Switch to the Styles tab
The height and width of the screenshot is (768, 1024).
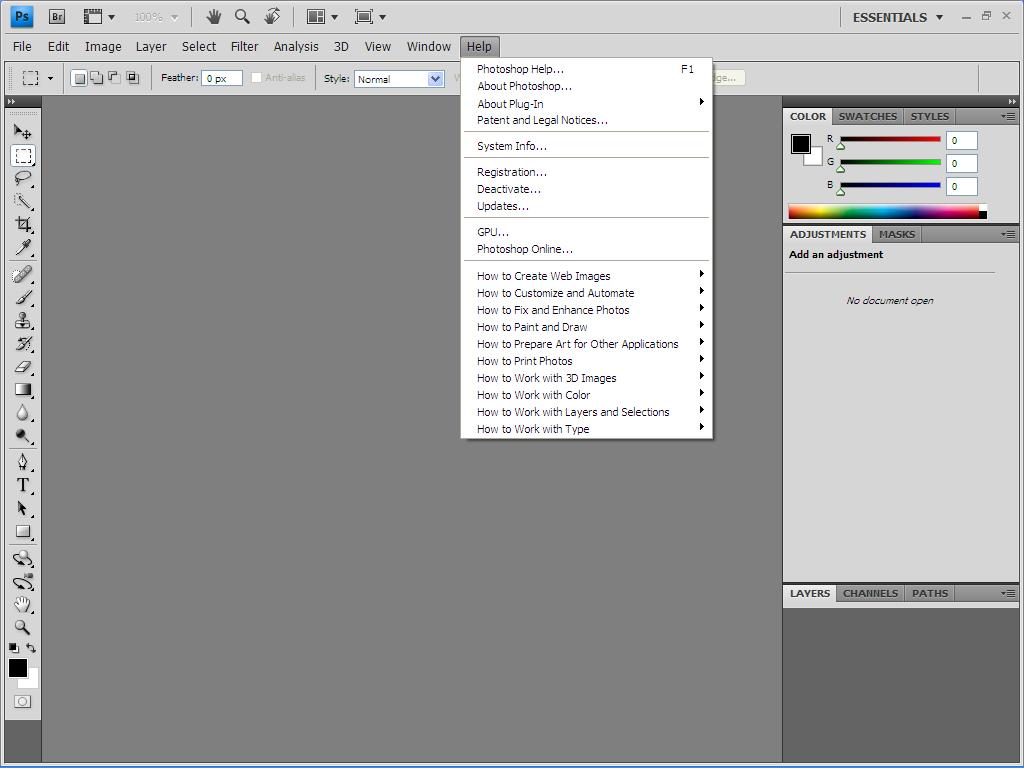click(x=929, y=116)
